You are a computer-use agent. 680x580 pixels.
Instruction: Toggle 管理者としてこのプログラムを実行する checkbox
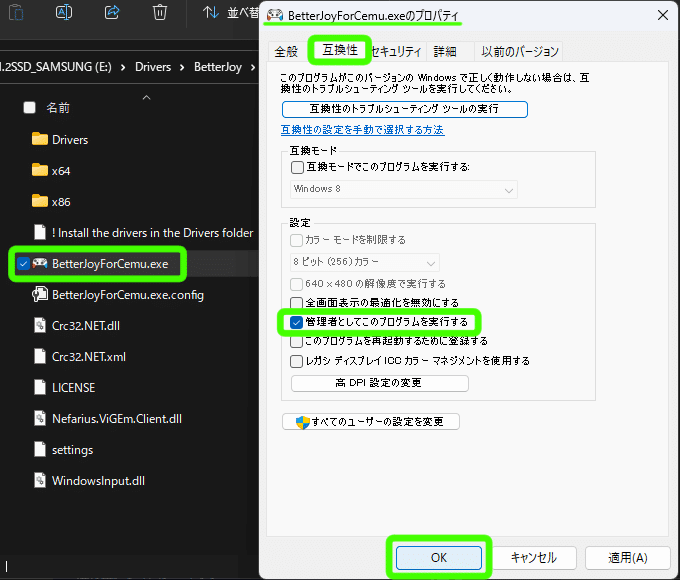[296, 322]
